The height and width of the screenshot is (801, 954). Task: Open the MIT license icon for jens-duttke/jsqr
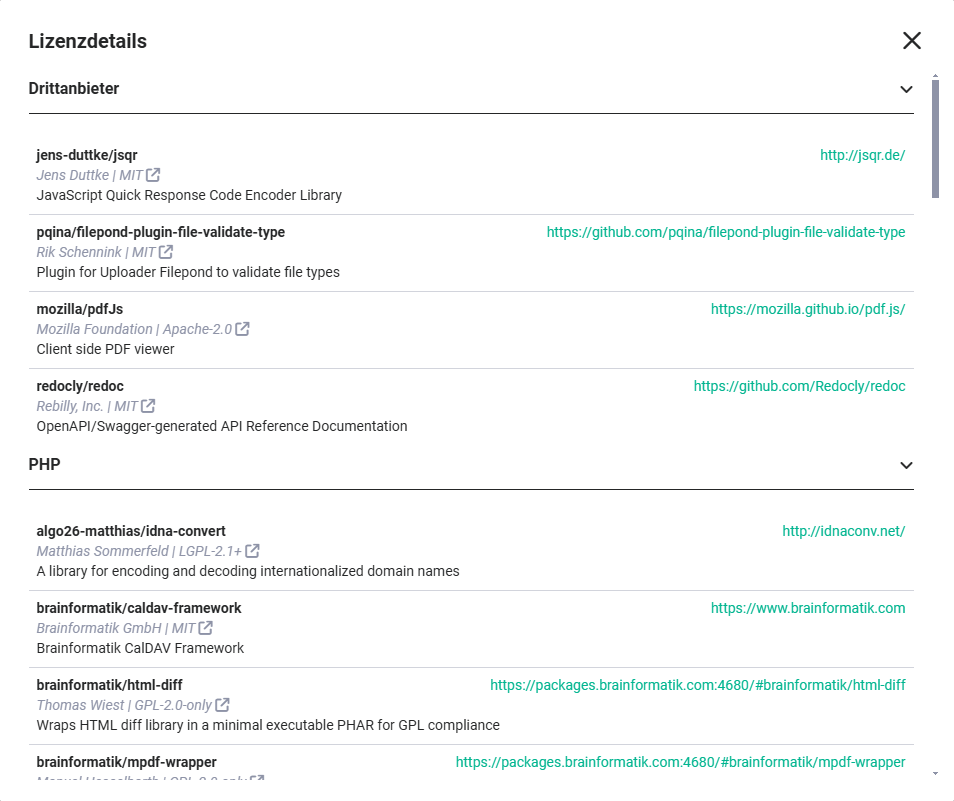click(x=153, y=175)
